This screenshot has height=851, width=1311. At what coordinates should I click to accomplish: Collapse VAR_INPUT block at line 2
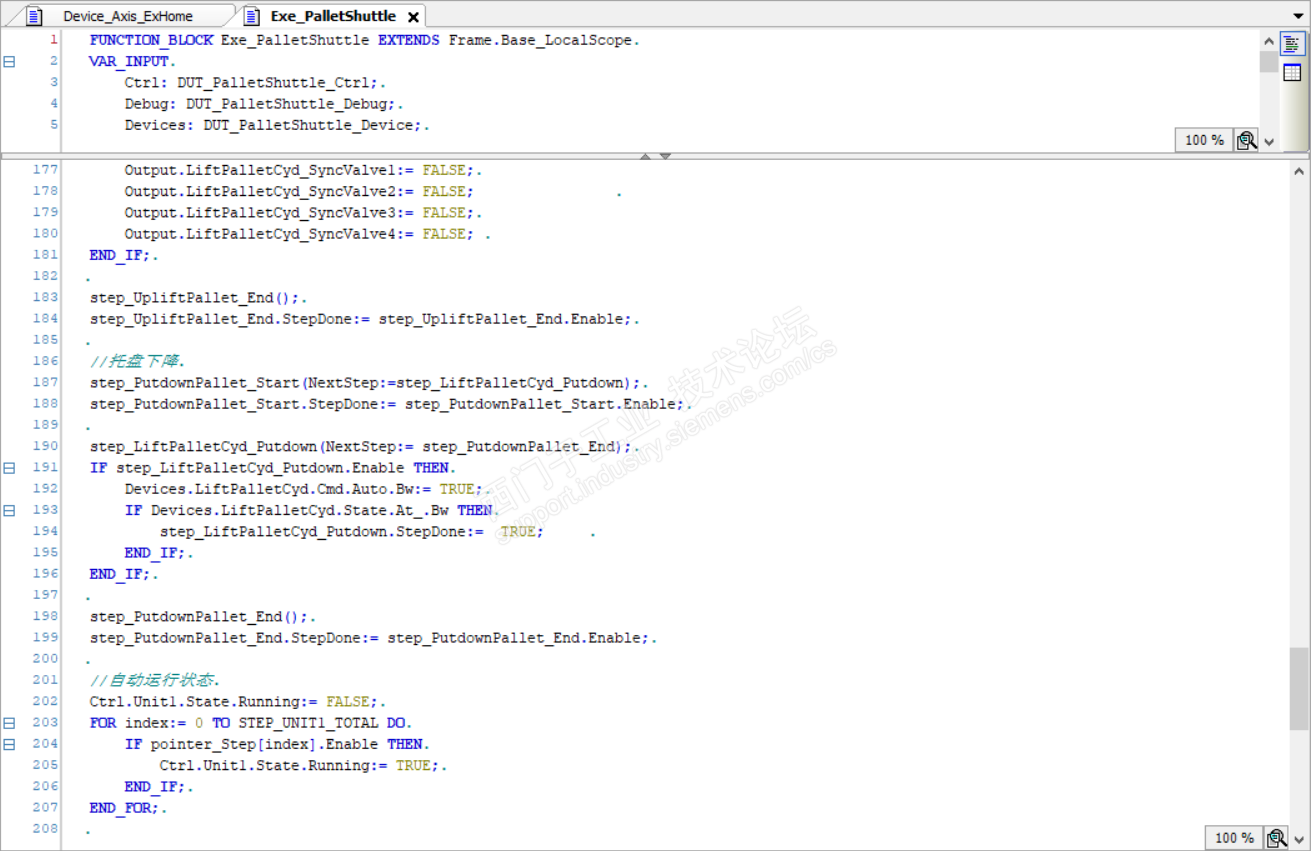10,61
